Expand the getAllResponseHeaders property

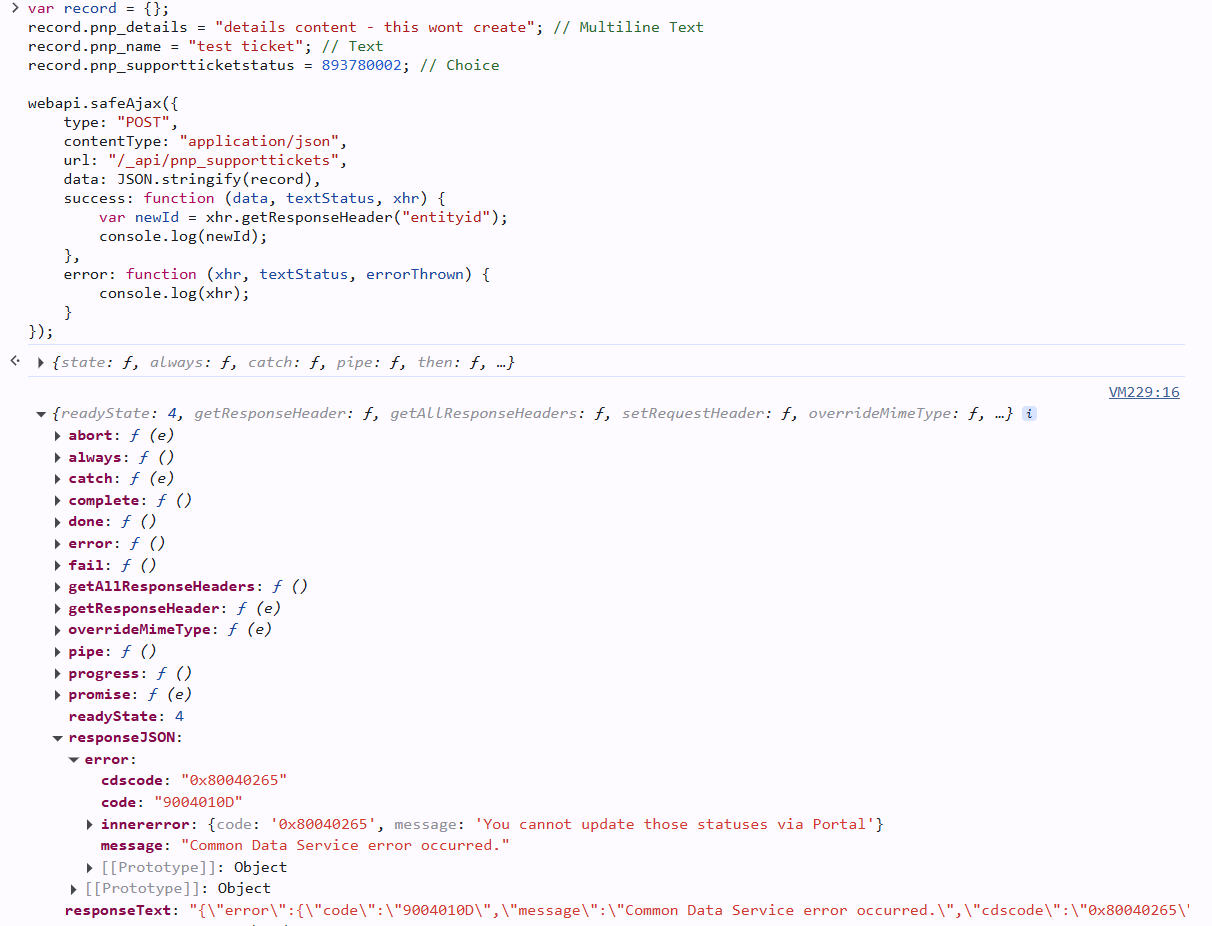57,586
